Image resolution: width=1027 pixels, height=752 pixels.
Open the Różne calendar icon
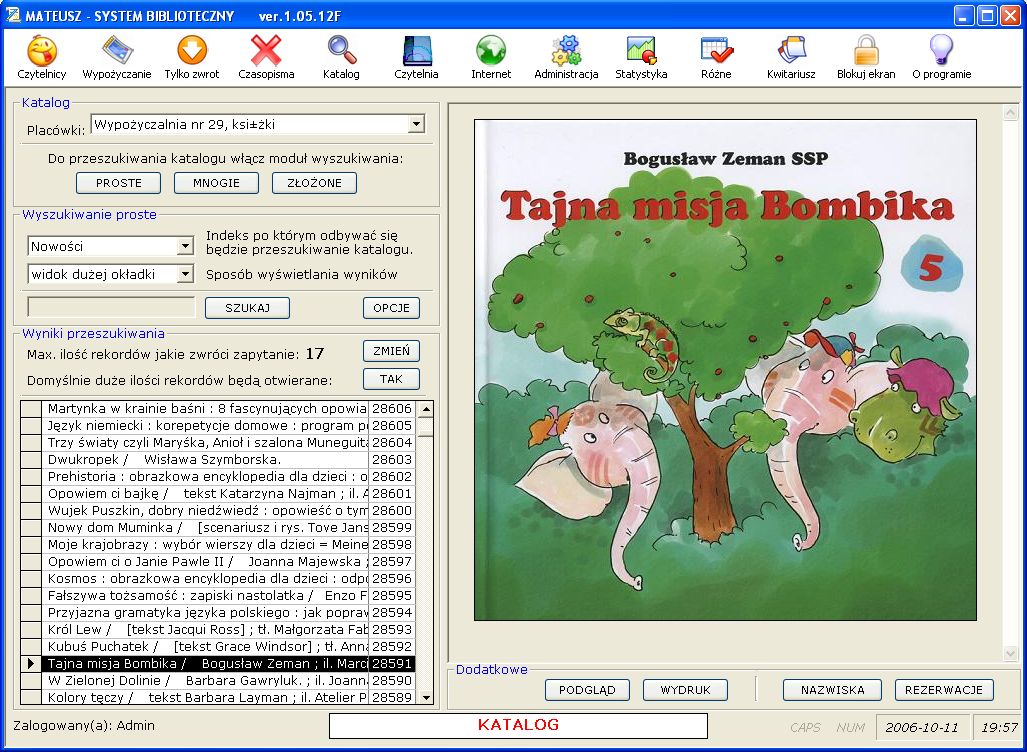pyautogui.click(x=716, y=52)
